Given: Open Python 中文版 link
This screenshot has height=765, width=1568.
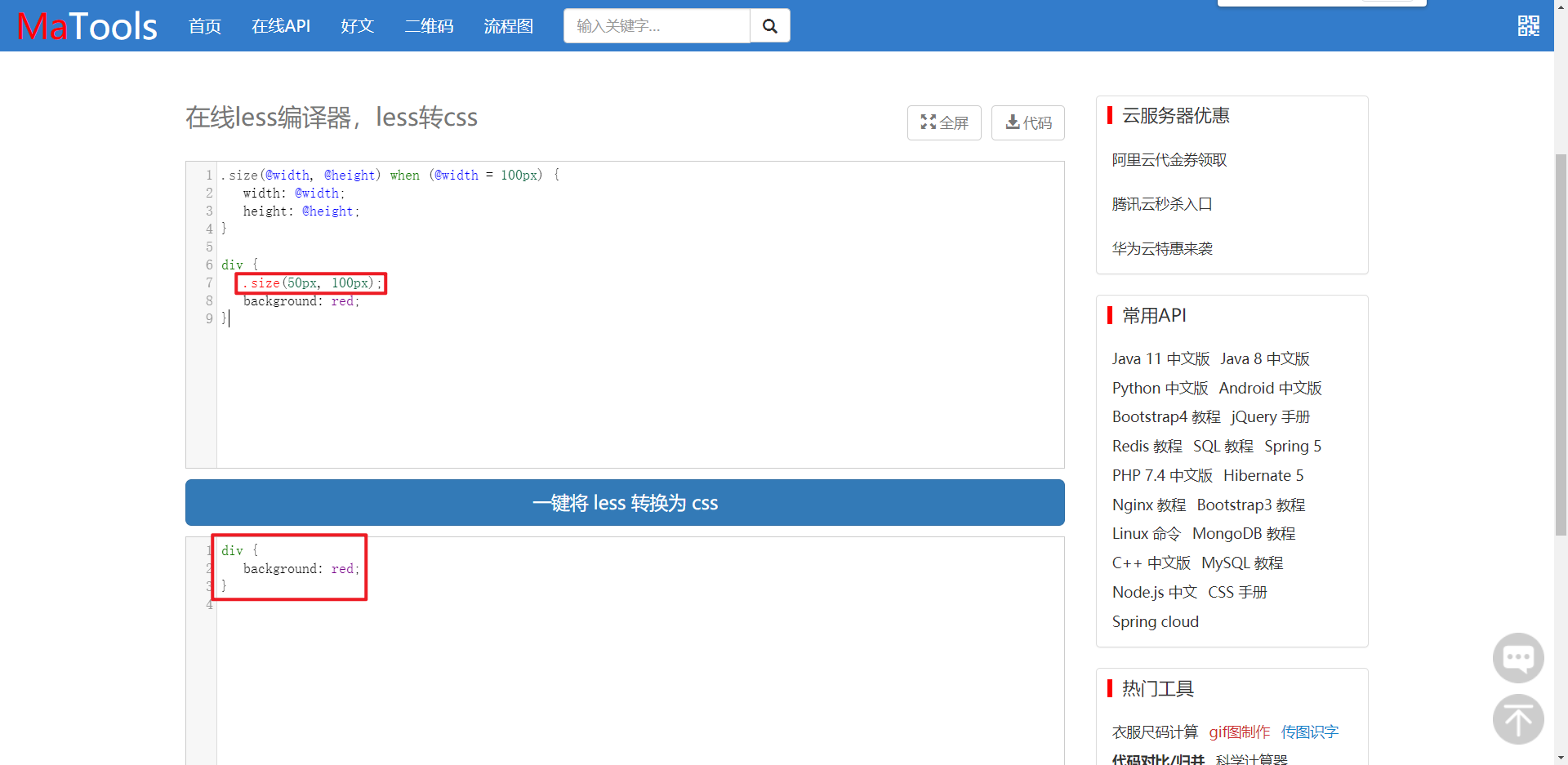Looking at the screenshot, I should [1160, 388].
